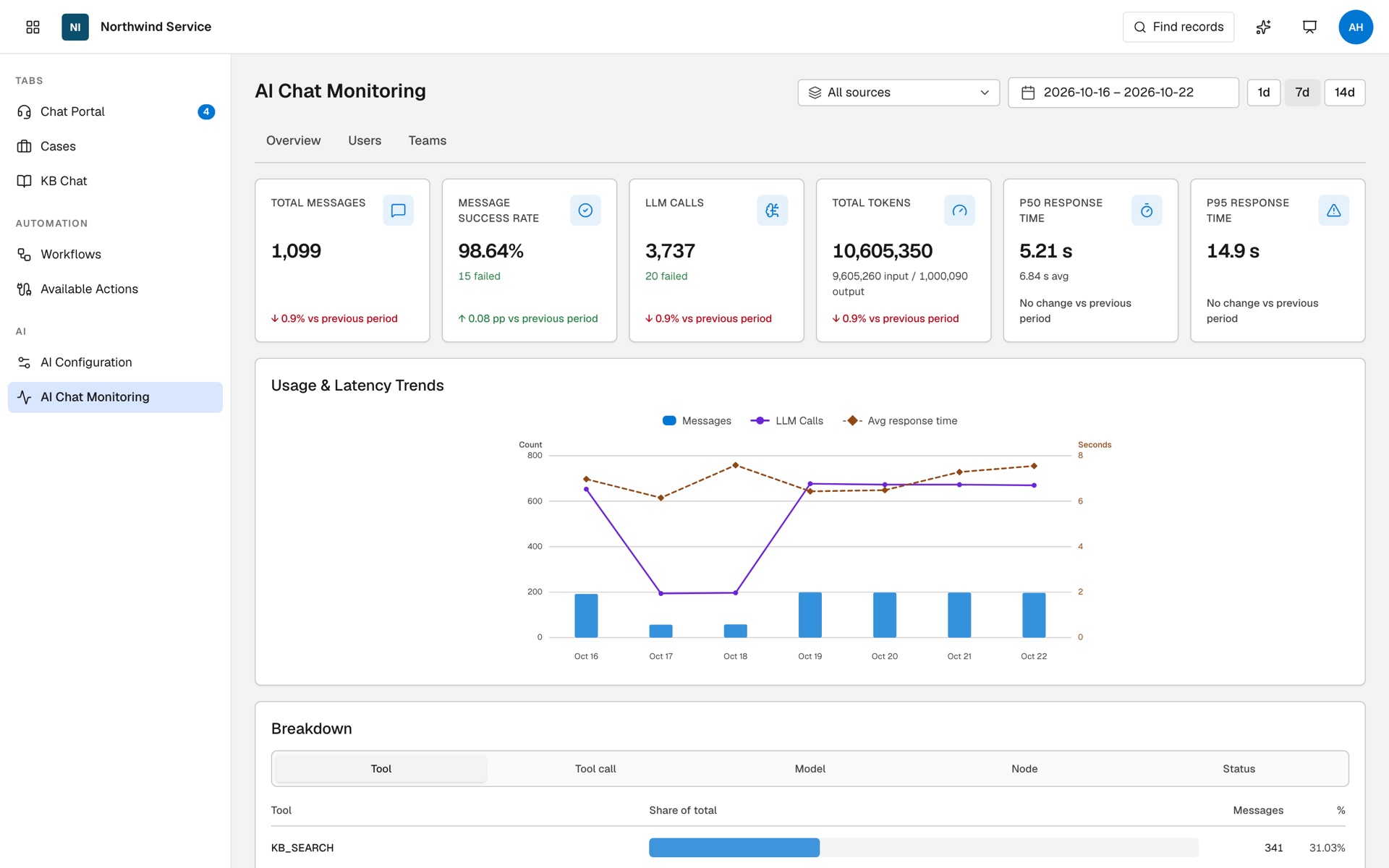Open Chat Portal in sidebar

click(x=115, y=111)
